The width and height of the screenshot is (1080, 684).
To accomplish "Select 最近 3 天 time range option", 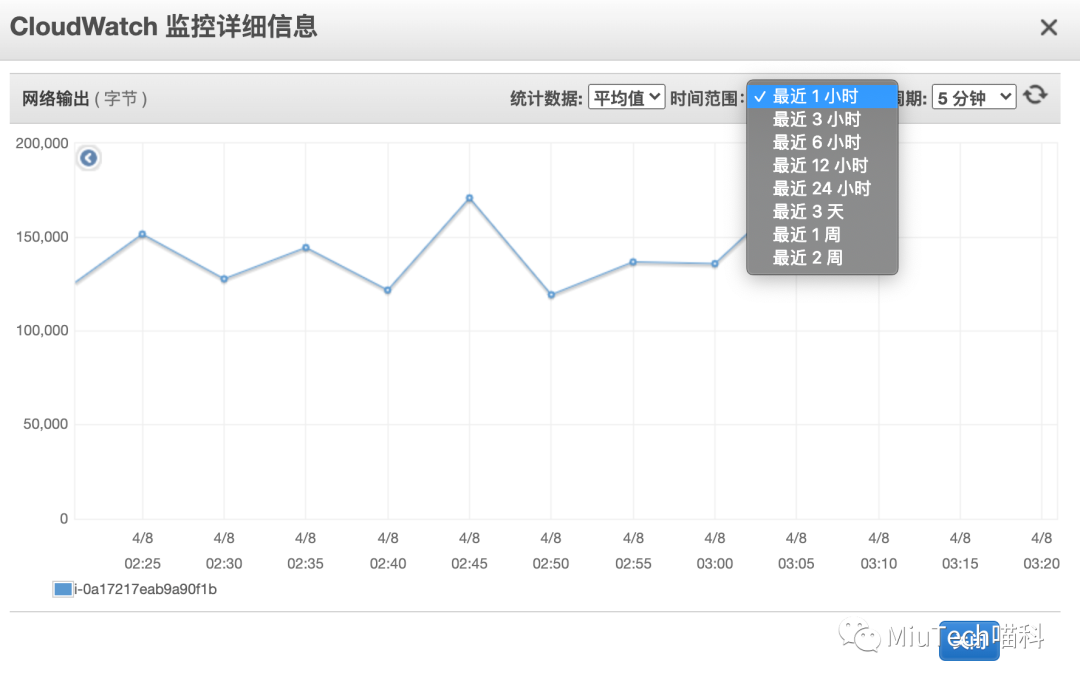I will pyautogui.click(x=822, y=211).
